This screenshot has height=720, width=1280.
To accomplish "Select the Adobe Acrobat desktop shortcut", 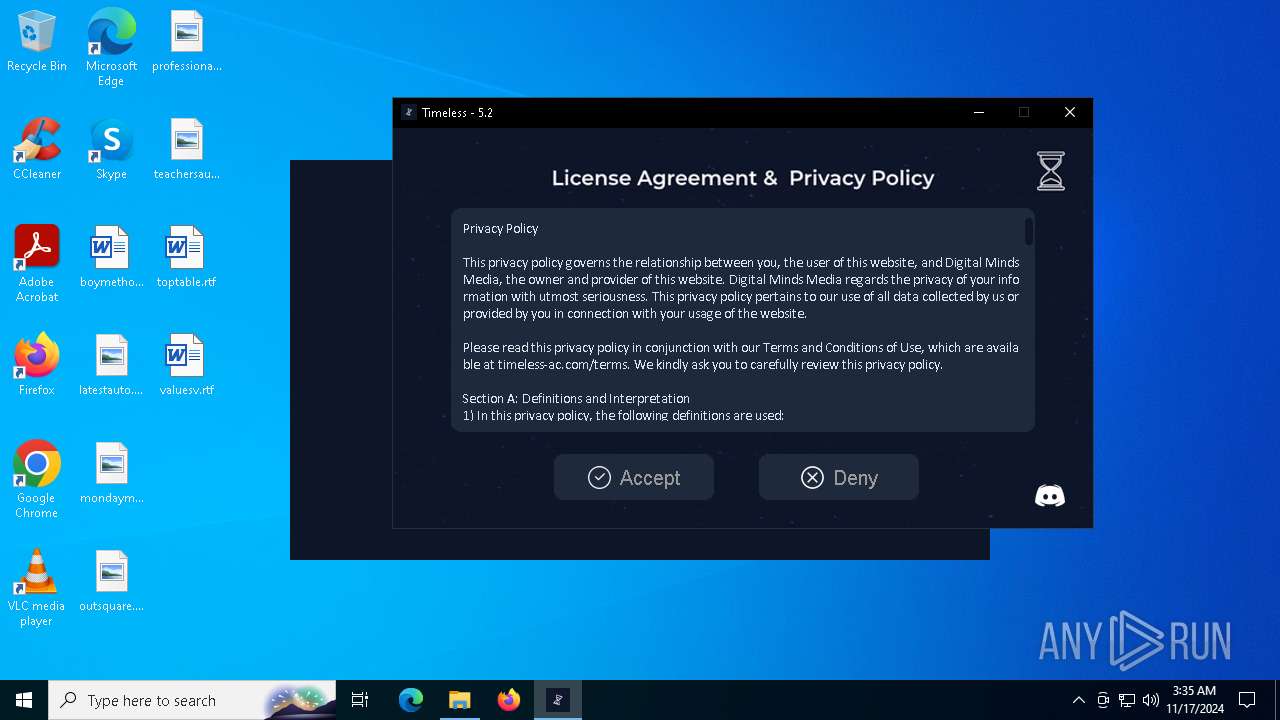I will tap(37, 264).
